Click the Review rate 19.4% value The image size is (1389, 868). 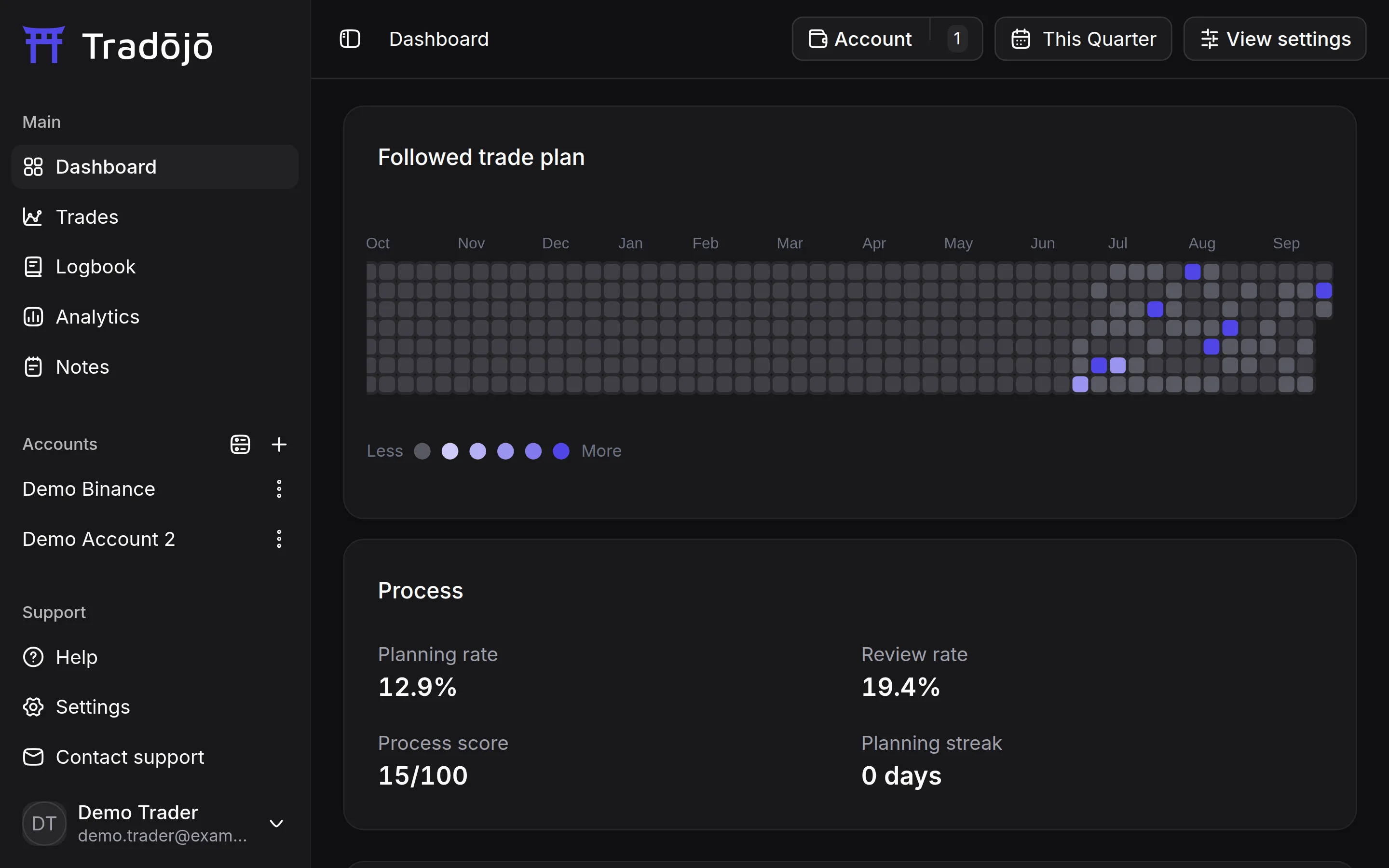click(x=900, y=687)
